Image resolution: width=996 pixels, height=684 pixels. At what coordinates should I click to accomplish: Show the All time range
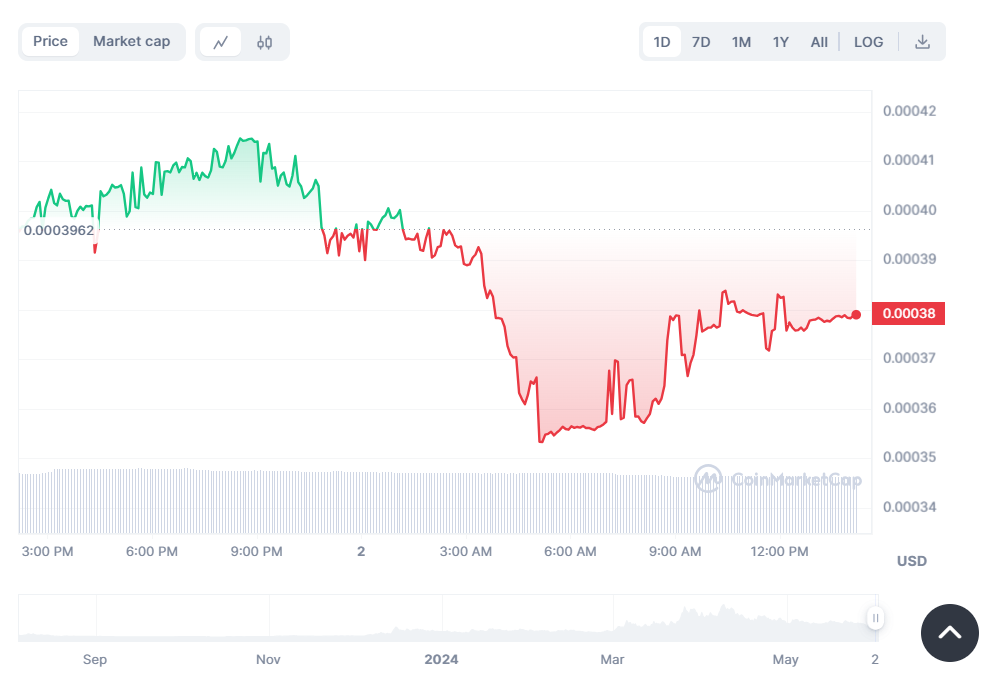click(x=819, y=42)
